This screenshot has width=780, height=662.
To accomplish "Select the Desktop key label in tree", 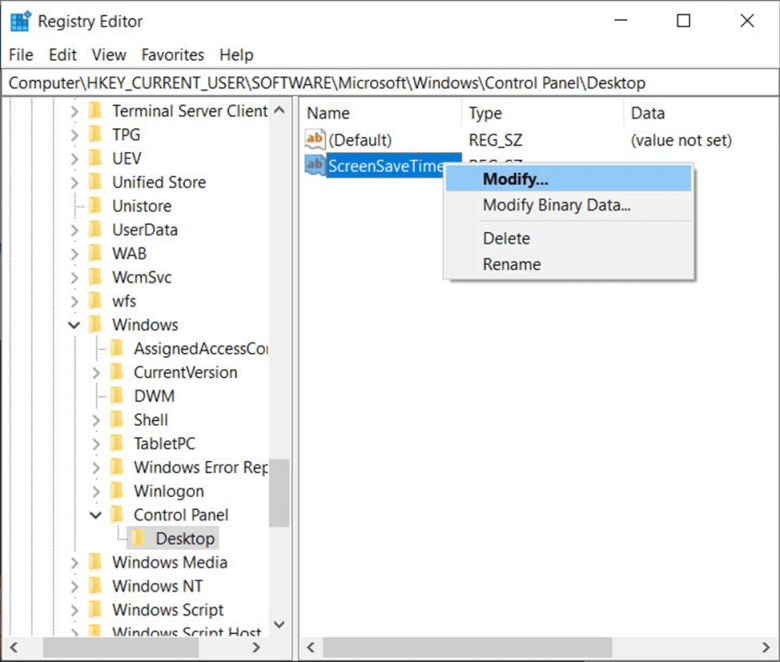I will coord(185,539).
